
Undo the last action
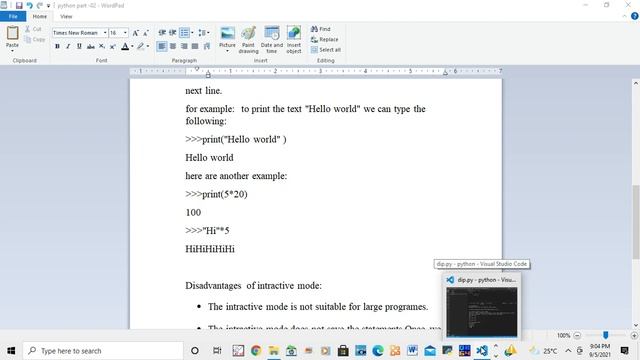29,5
